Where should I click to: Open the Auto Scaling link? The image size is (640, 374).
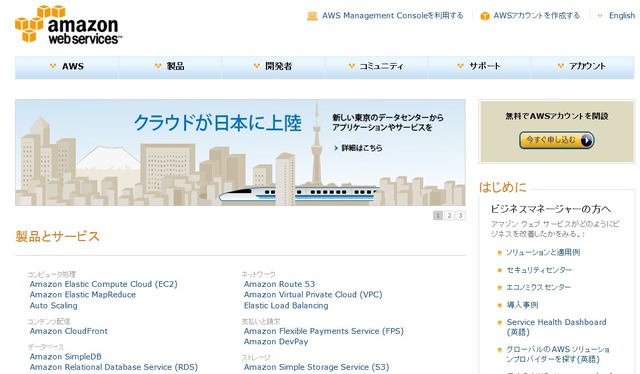pos(53,305)
